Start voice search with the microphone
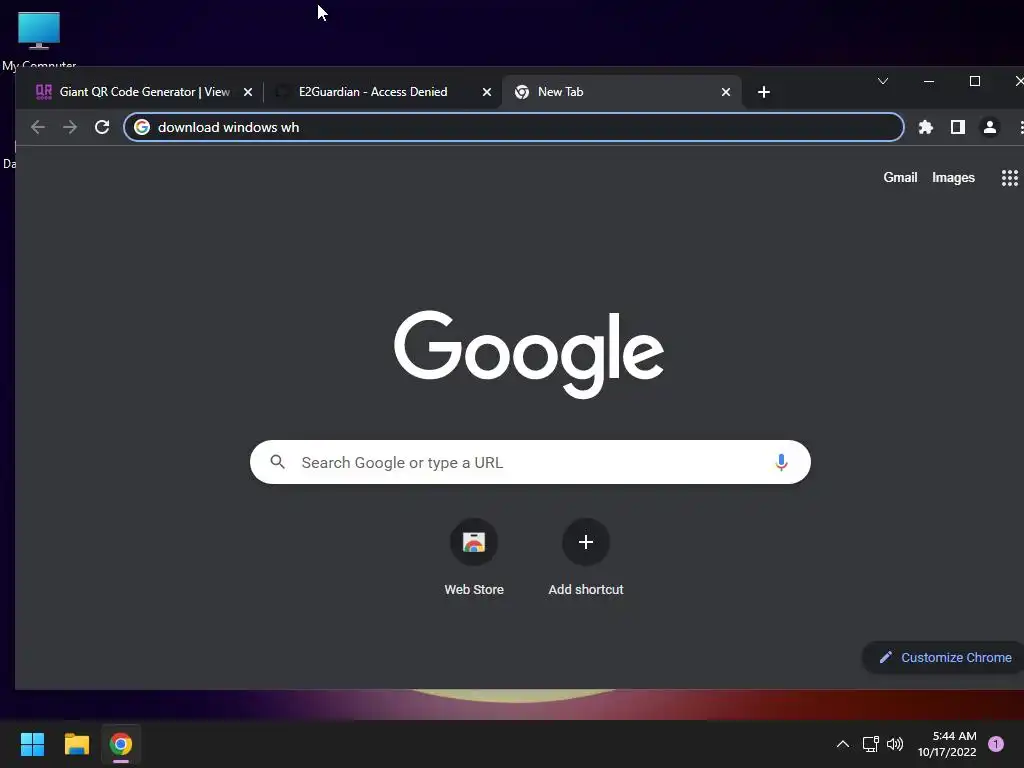This screenshot has height=768, width=1024. [781, 462]
